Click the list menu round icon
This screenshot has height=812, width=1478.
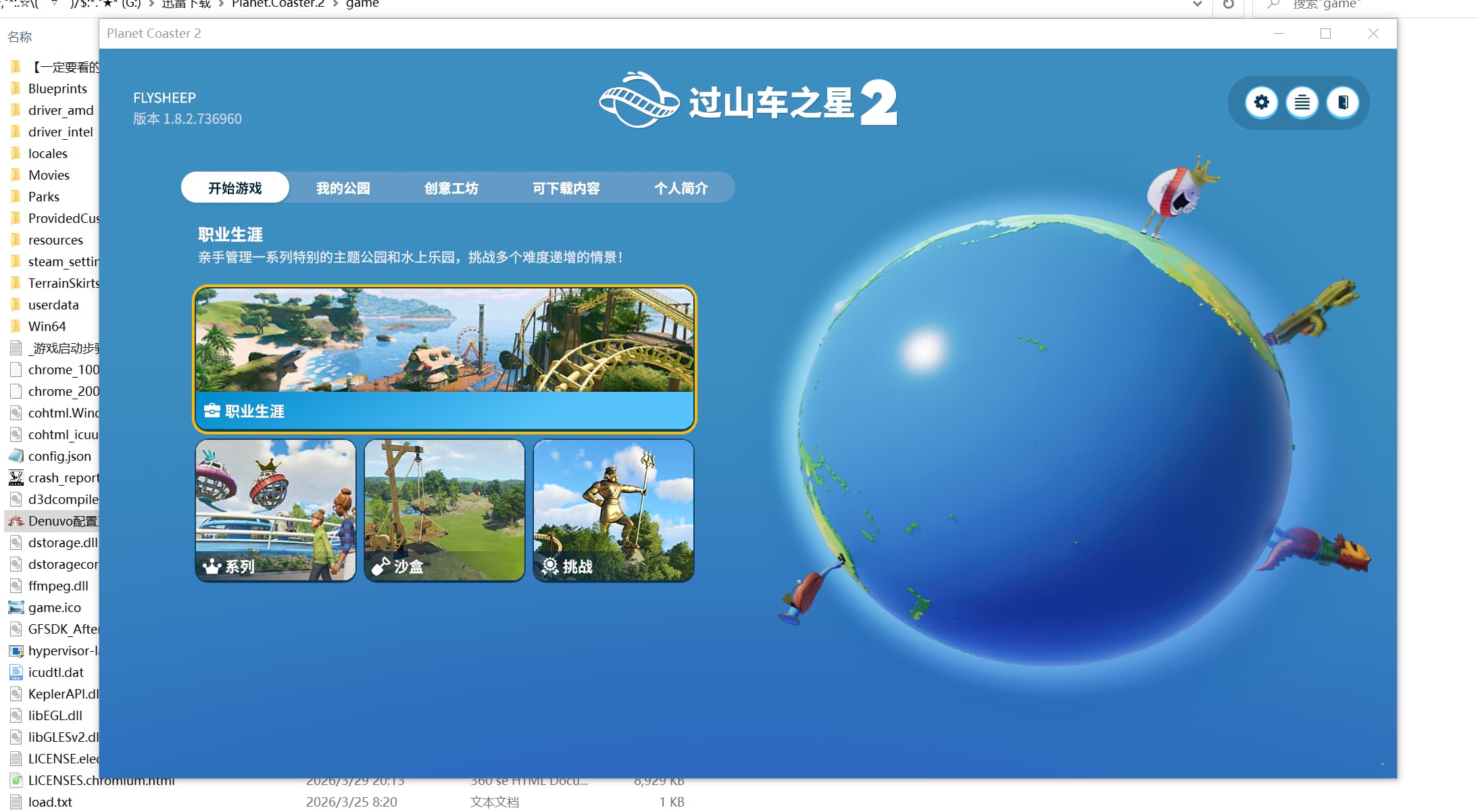pos(1302,103)
